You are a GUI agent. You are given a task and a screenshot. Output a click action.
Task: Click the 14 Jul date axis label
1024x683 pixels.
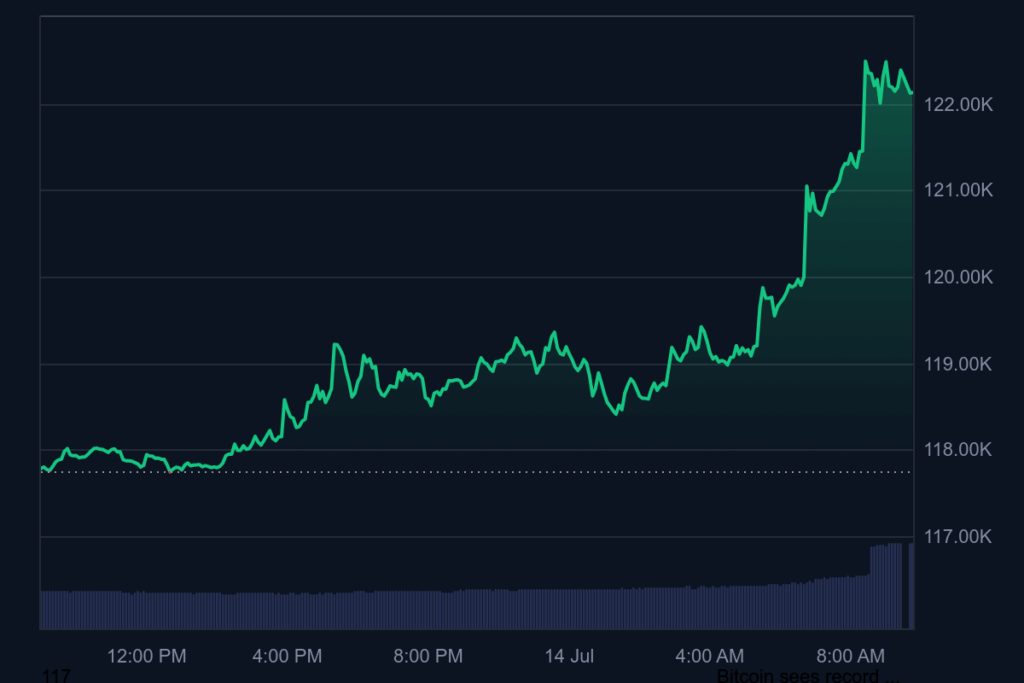pos(569,656)
